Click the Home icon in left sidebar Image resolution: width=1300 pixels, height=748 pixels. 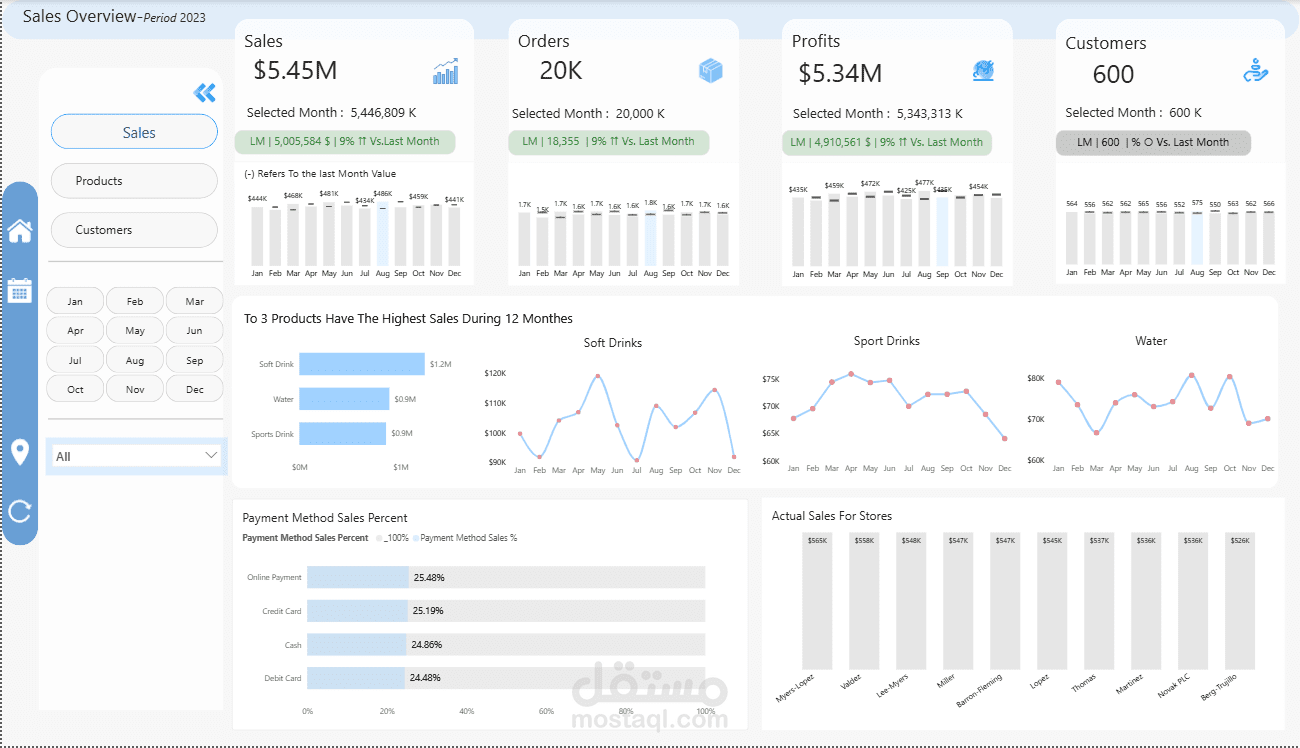coord(20,231)
